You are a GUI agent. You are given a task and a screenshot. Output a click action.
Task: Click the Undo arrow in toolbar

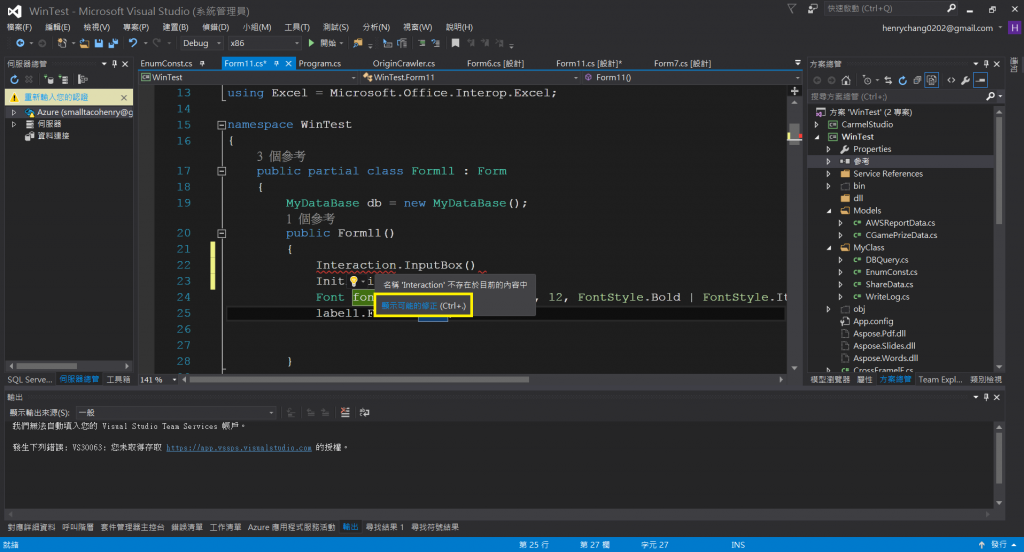pos(133,43)
